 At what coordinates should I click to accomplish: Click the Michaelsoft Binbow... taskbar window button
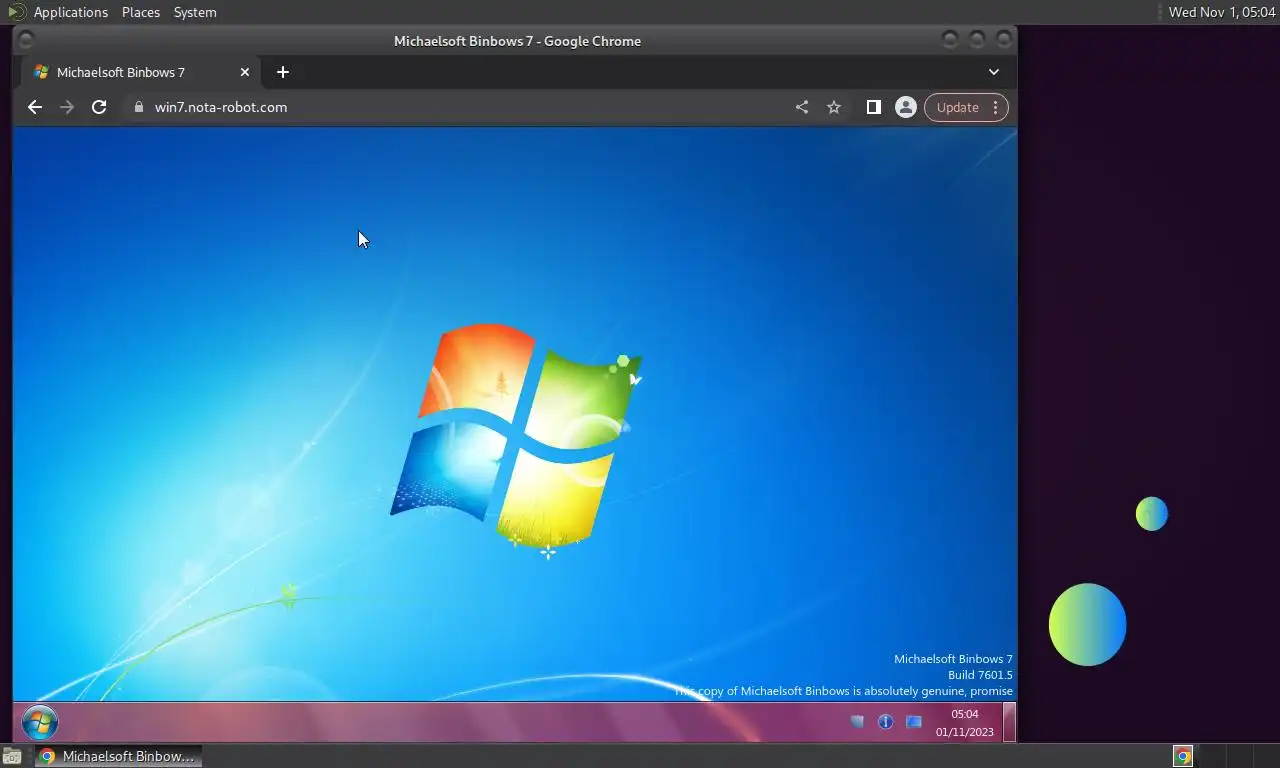(118, 756)
